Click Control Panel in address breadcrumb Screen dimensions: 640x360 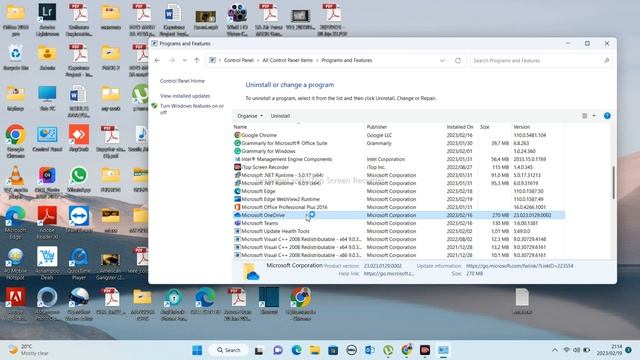pos(239,60)
